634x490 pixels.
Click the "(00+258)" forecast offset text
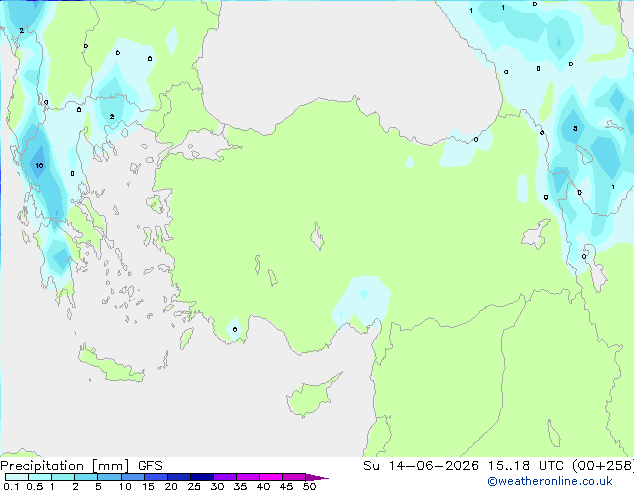pyautogui.click(x=602, y=466)
